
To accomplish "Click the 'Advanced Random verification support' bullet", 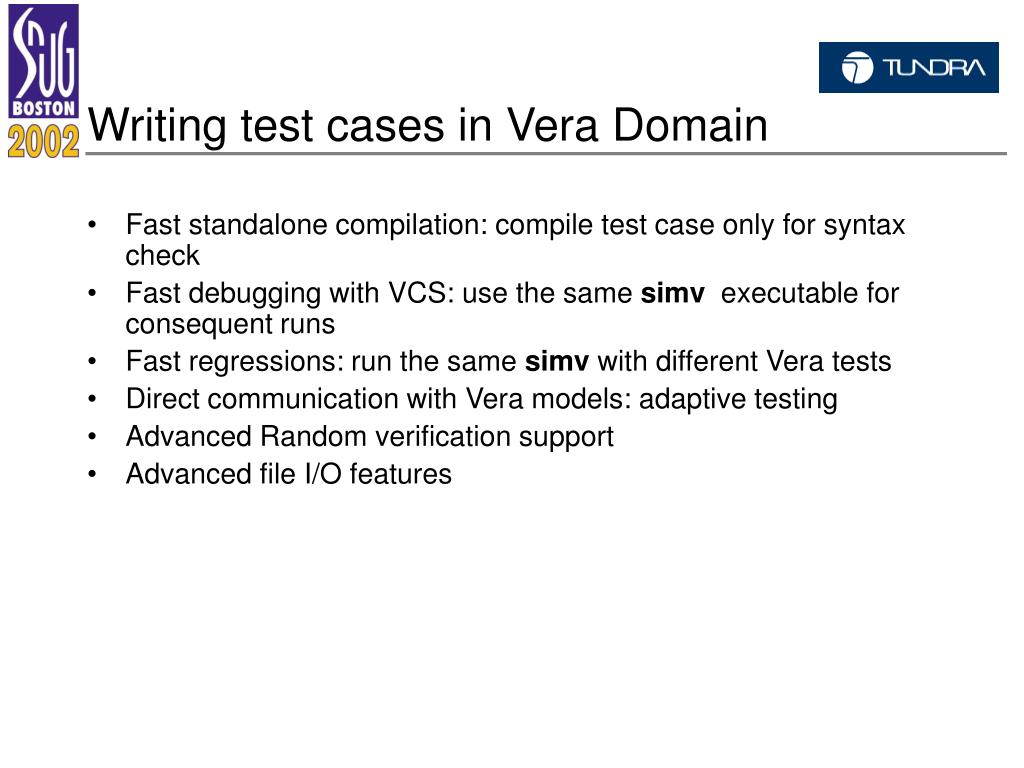I will point(370,437).
